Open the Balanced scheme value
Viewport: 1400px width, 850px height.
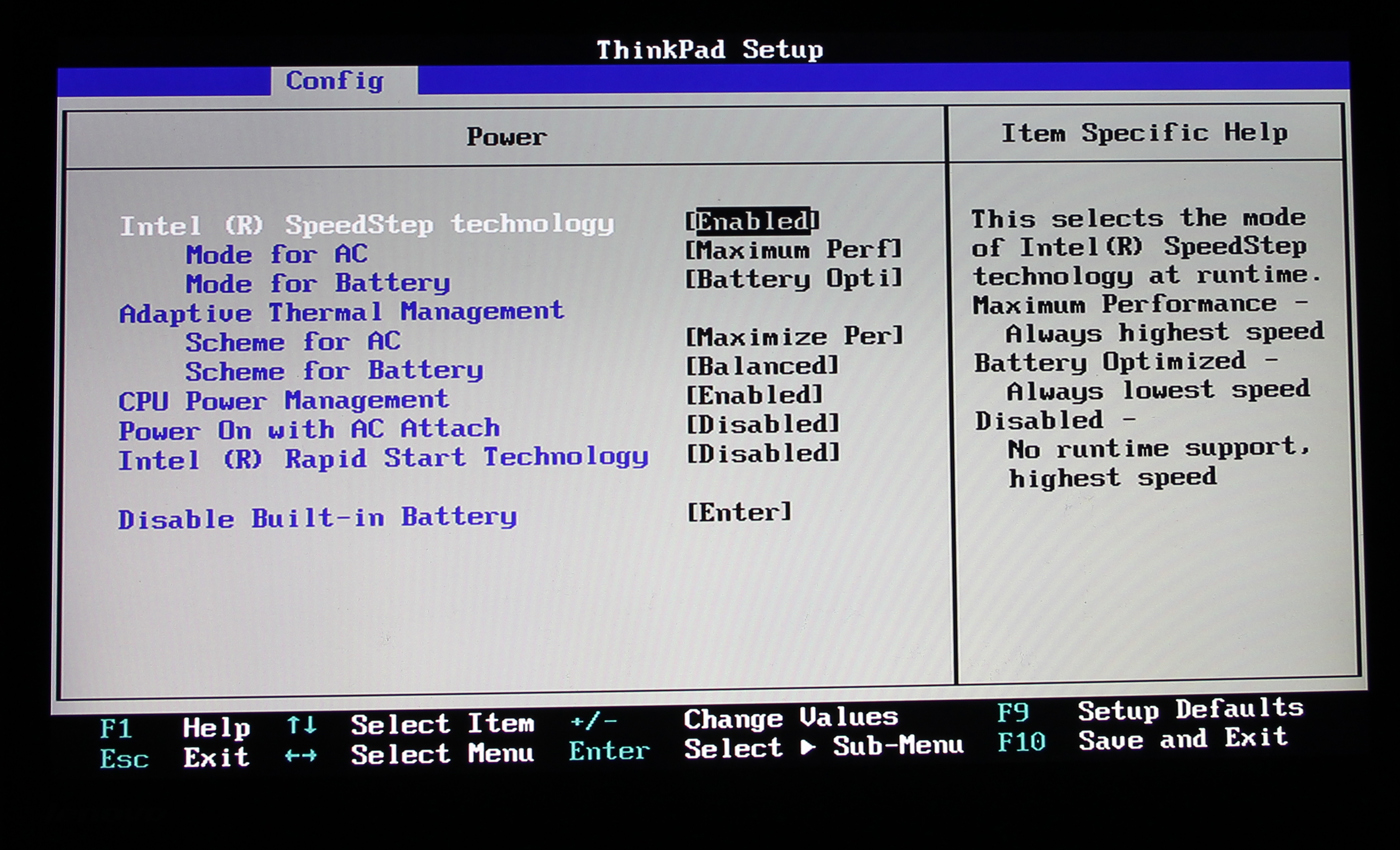click(763, 366)
